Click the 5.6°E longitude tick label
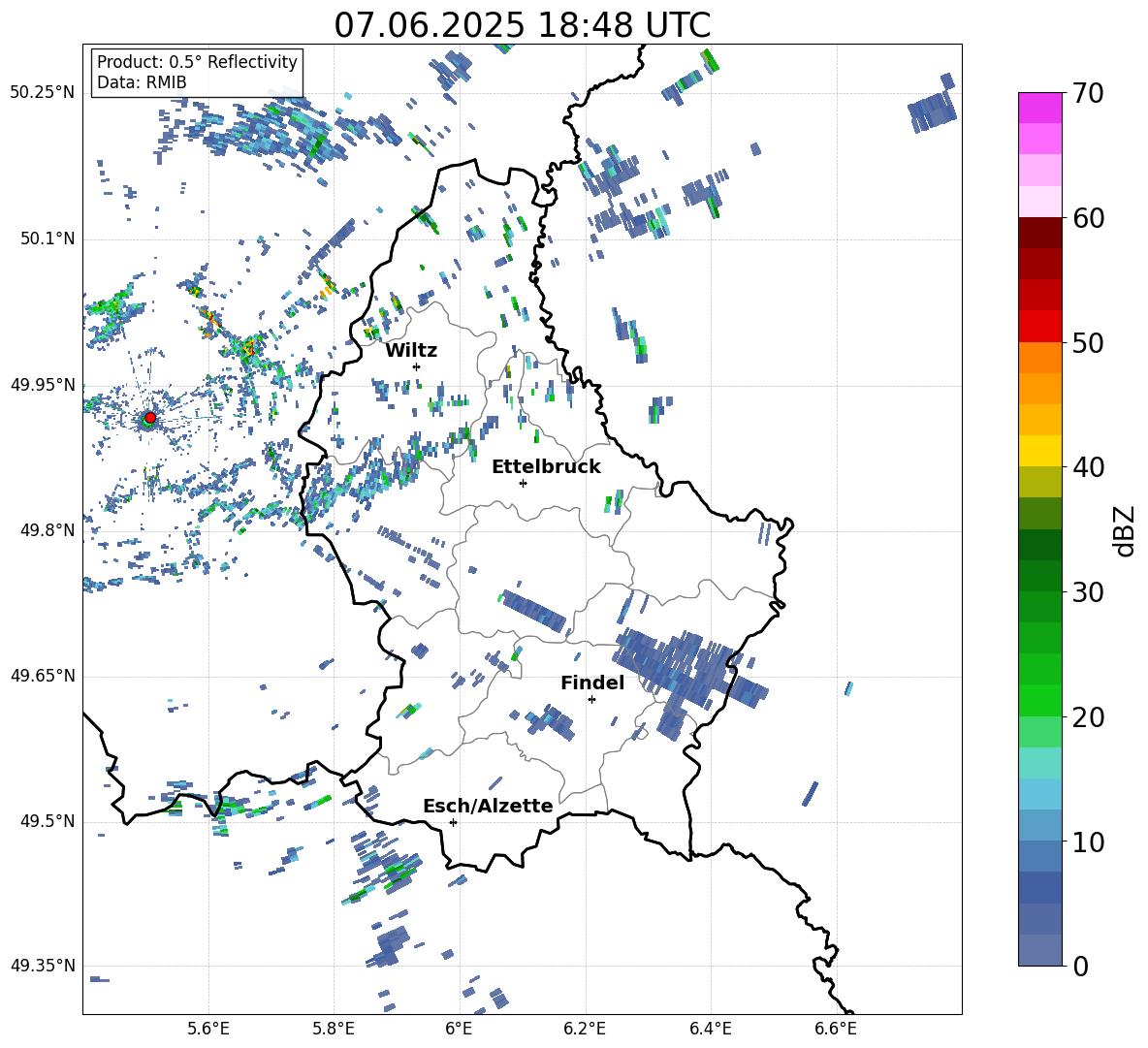Screen dimensions: 1148x1048 pyautogui.click(x=208, y=1029)
